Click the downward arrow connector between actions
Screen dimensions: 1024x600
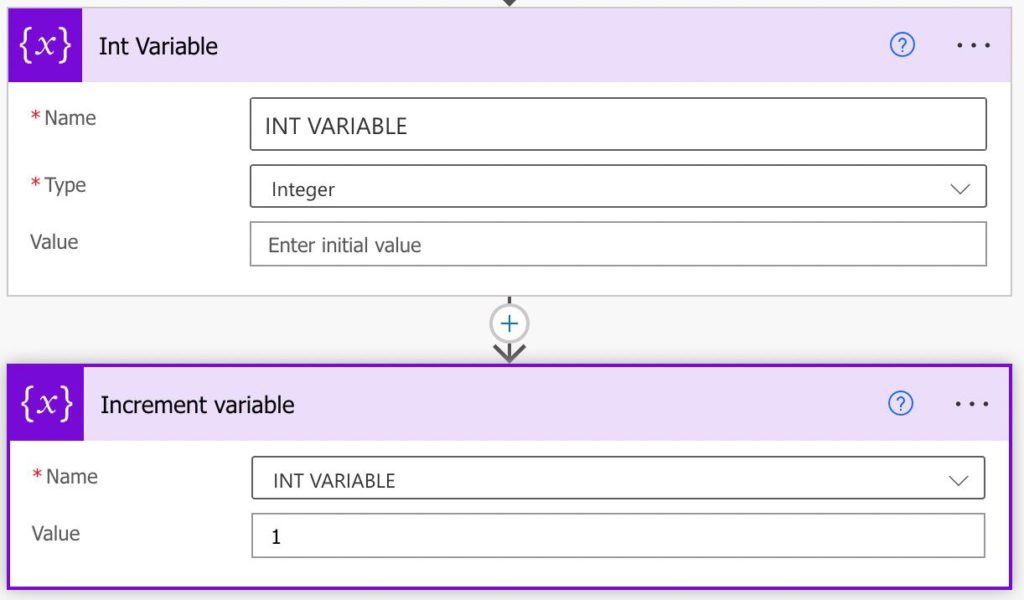(x=510, y=352)
